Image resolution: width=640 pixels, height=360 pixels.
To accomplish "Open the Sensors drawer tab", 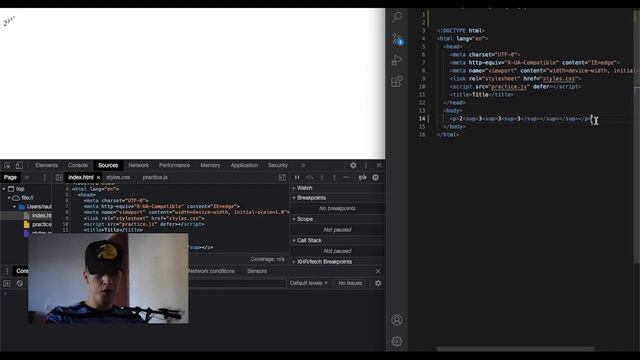I will [x=257, y=271].
